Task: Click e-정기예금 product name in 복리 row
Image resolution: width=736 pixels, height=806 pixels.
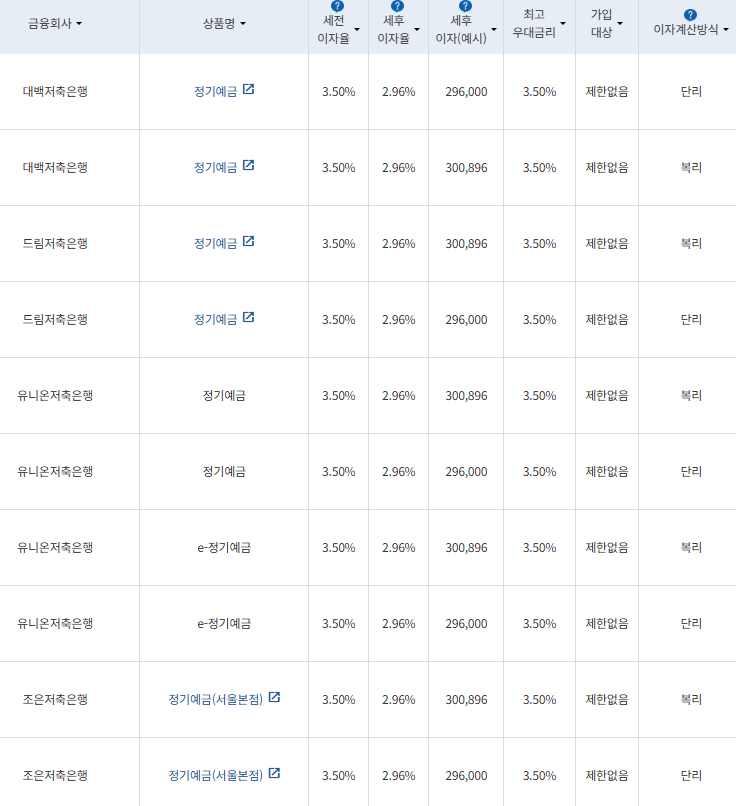Action: [x=224, y=548]
